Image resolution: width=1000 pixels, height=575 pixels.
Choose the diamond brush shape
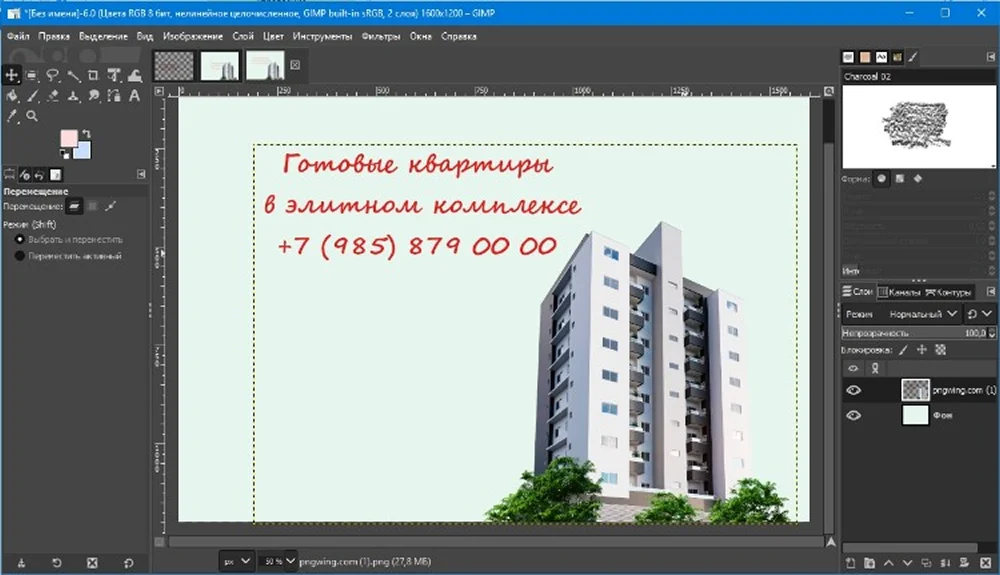pos(918,179)
